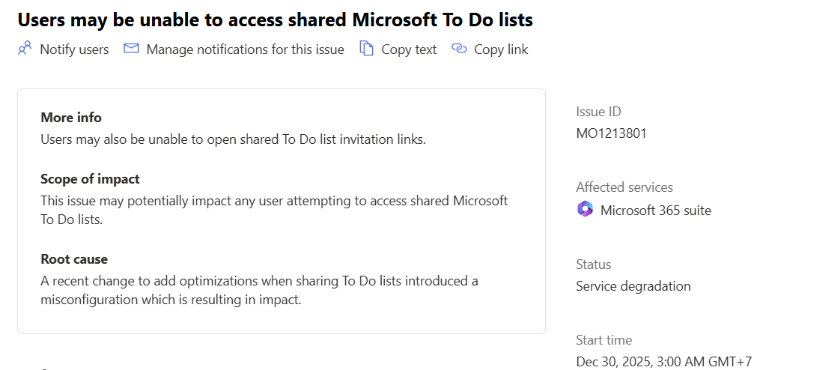This screenshot has height=370, width=819.
Task: Select the Copy link label
Action: point(501,49)
